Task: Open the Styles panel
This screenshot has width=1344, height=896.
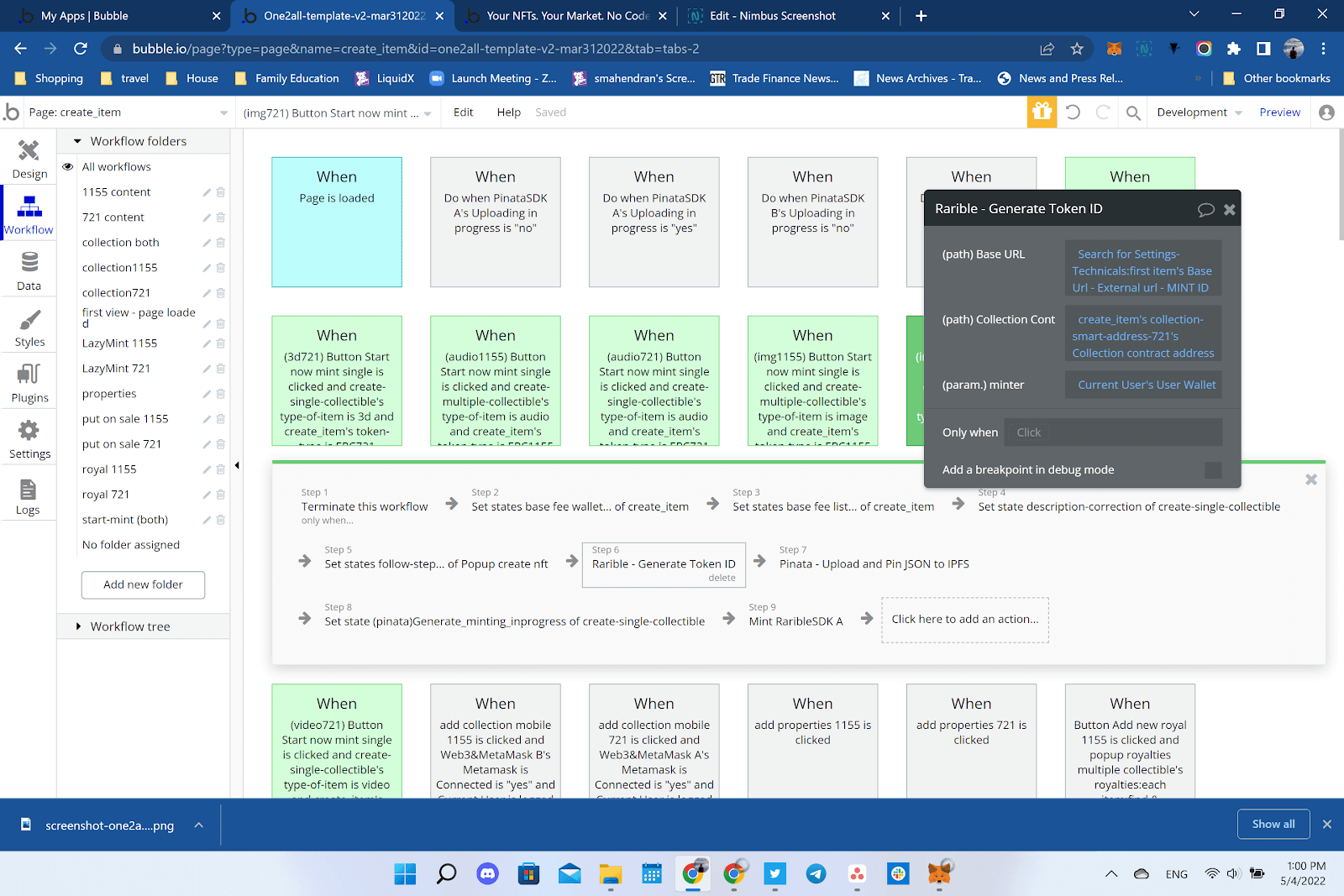Action: tap(29, 327)
